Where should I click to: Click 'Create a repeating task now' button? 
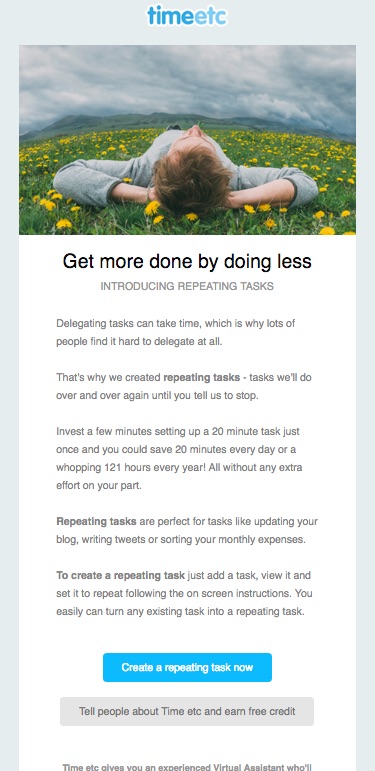pyautogui.click(x=187, y=667)
